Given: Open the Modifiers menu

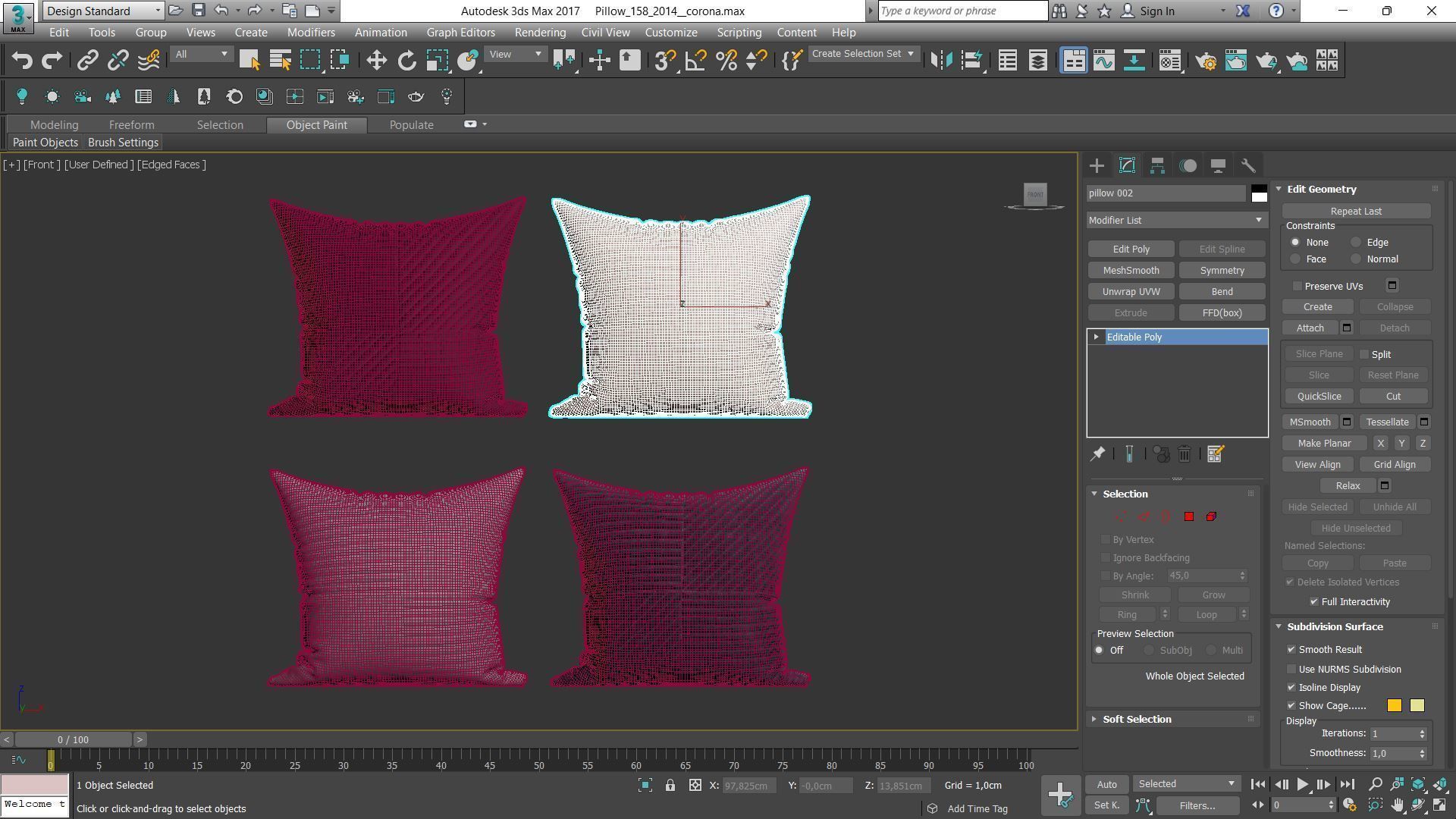Looking at the screenshot, I should 311,32.
